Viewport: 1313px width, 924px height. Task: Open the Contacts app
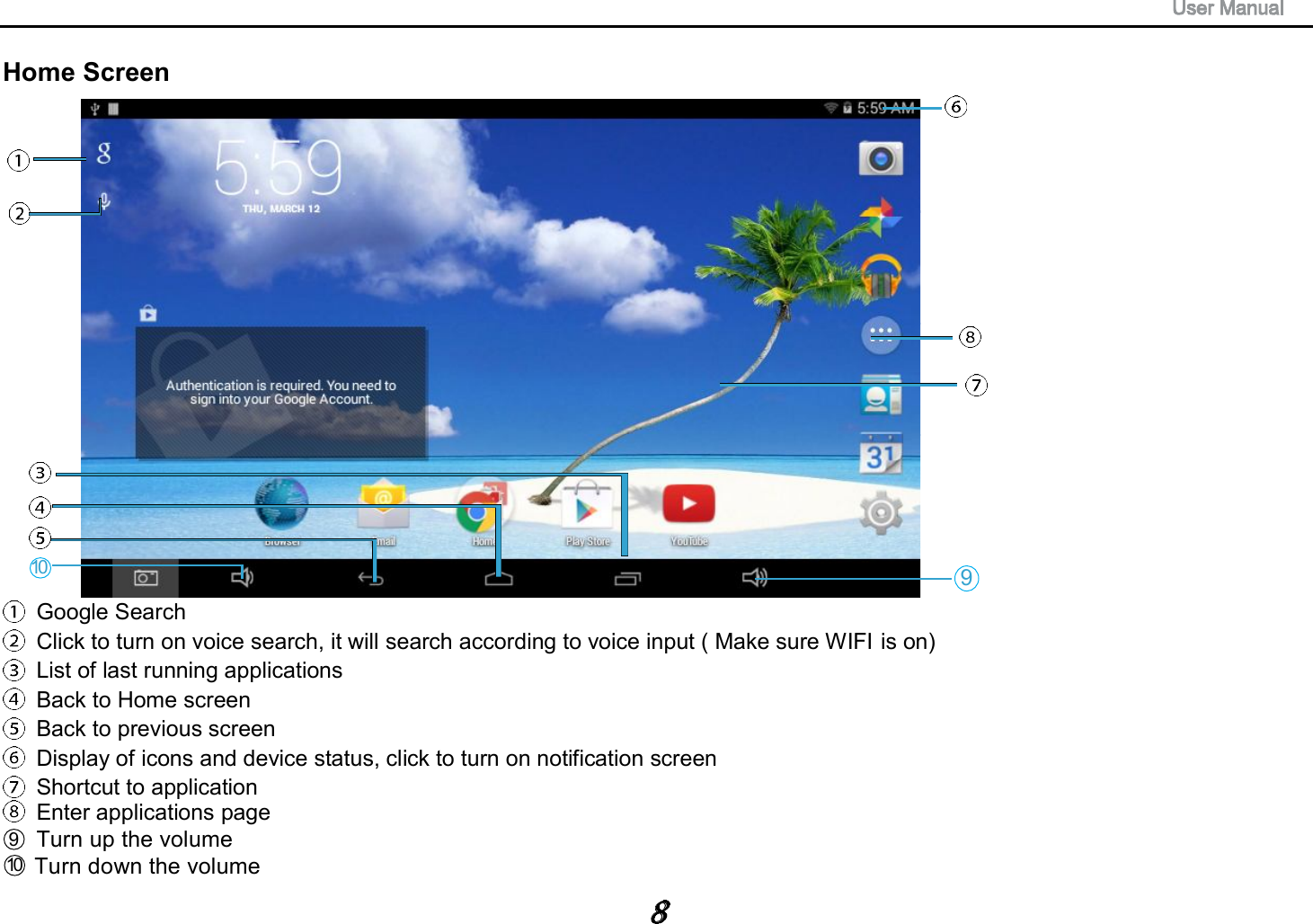point(881,395)
